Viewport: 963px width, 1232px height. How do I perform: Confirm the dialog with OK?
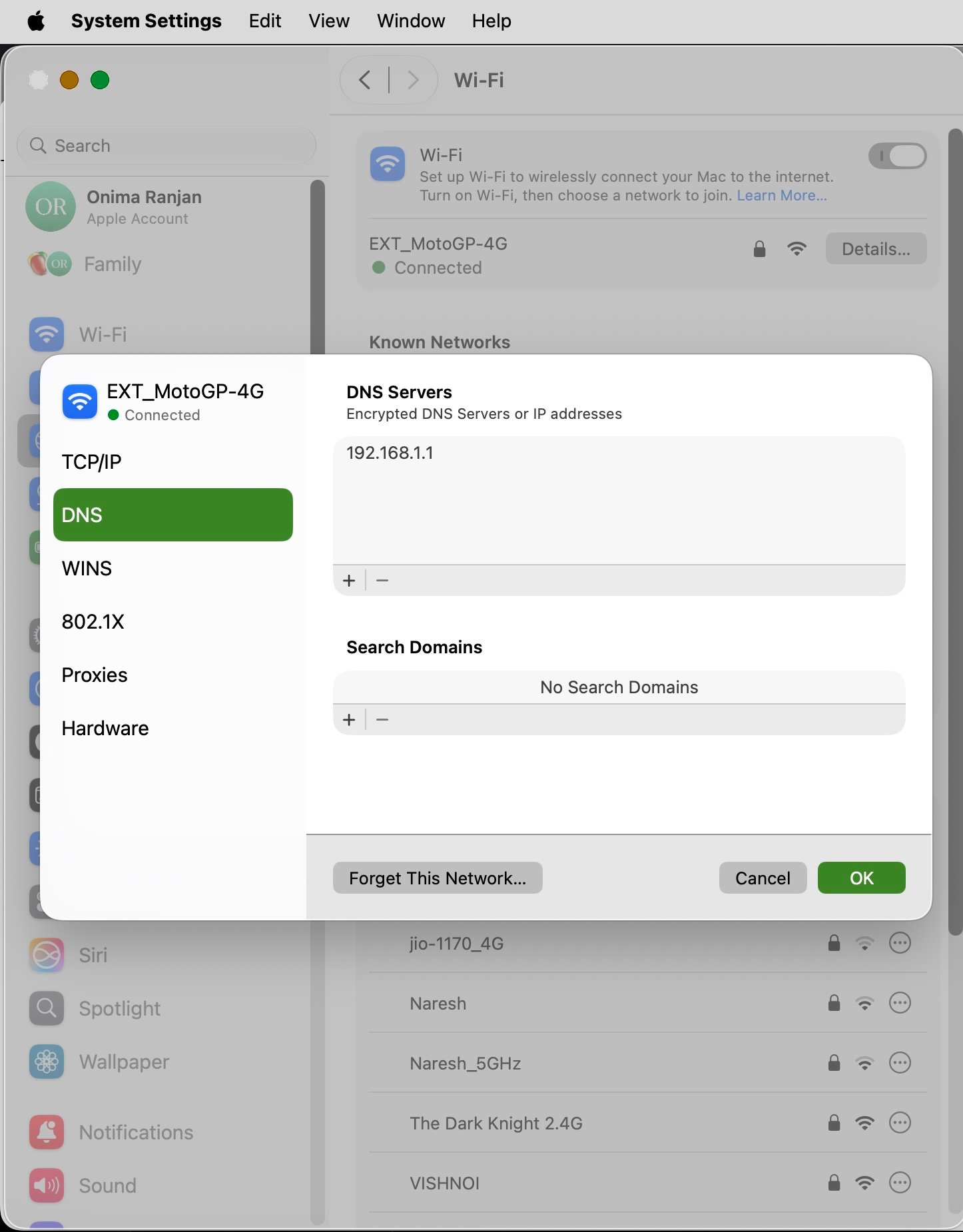[861, 878]
